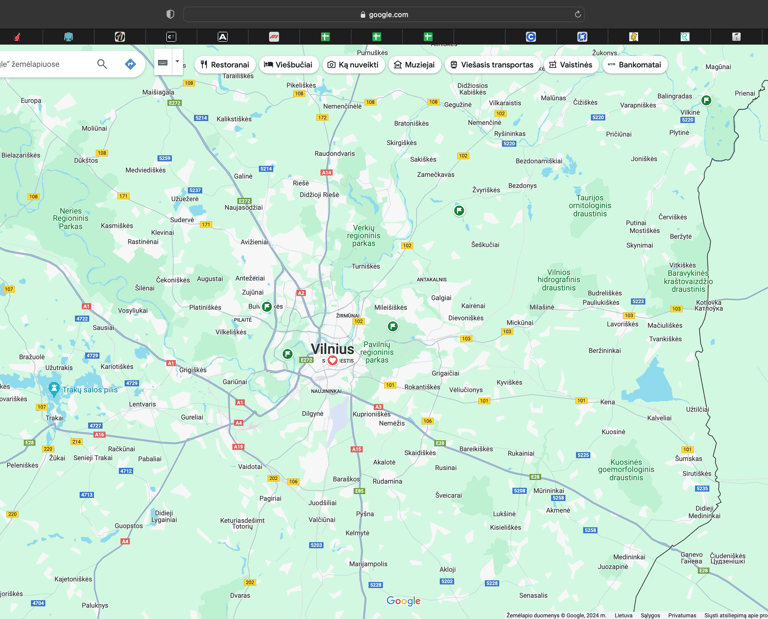768x619 pixels.
Task: Select the Muziejai category chip
Action: (x=414, y=65)
